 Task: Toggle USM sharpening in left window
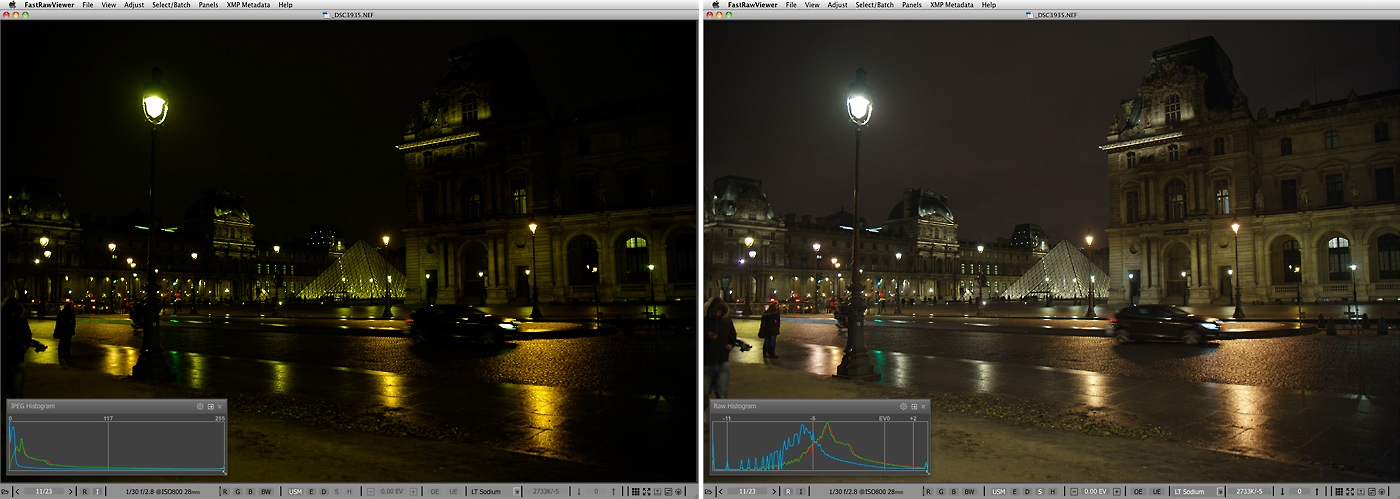(297, 492)
